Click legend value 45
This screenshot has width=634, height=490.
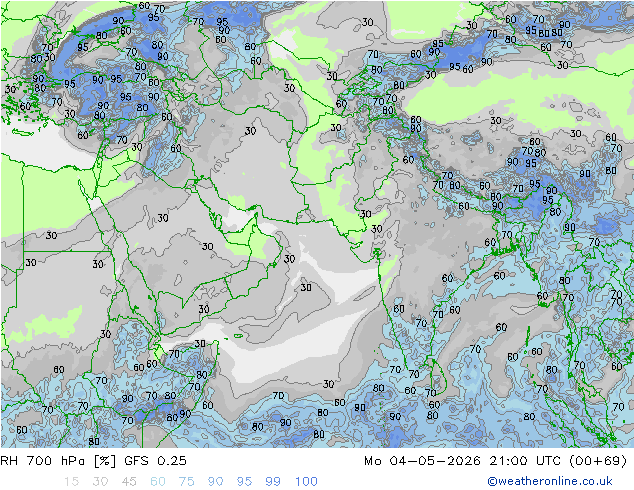[129, 482]
